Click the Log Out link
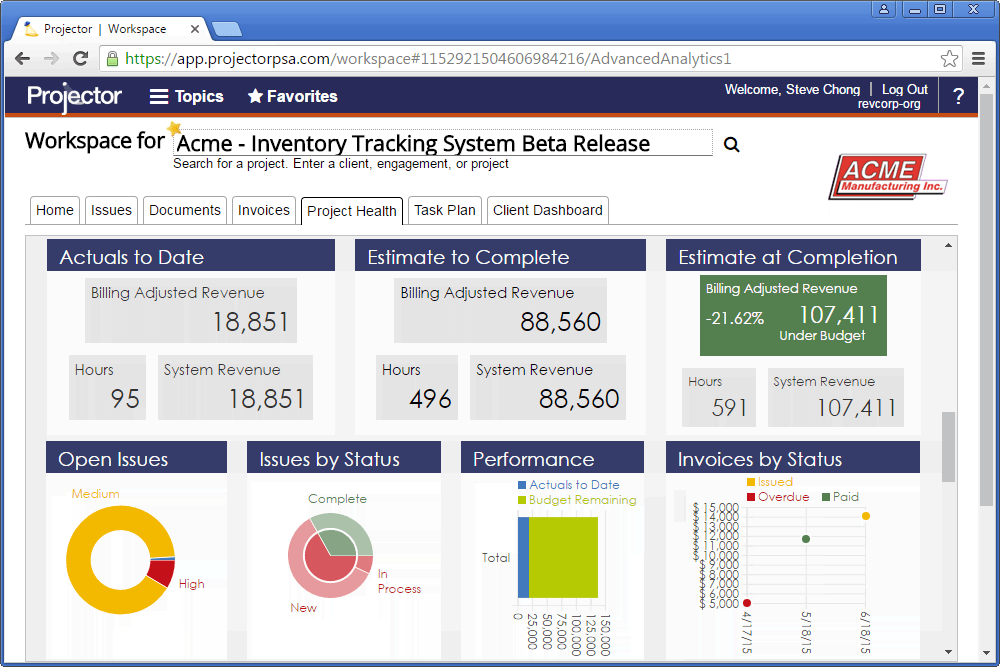The width and height of the screenshot is (1000, 667). point(904,89)
